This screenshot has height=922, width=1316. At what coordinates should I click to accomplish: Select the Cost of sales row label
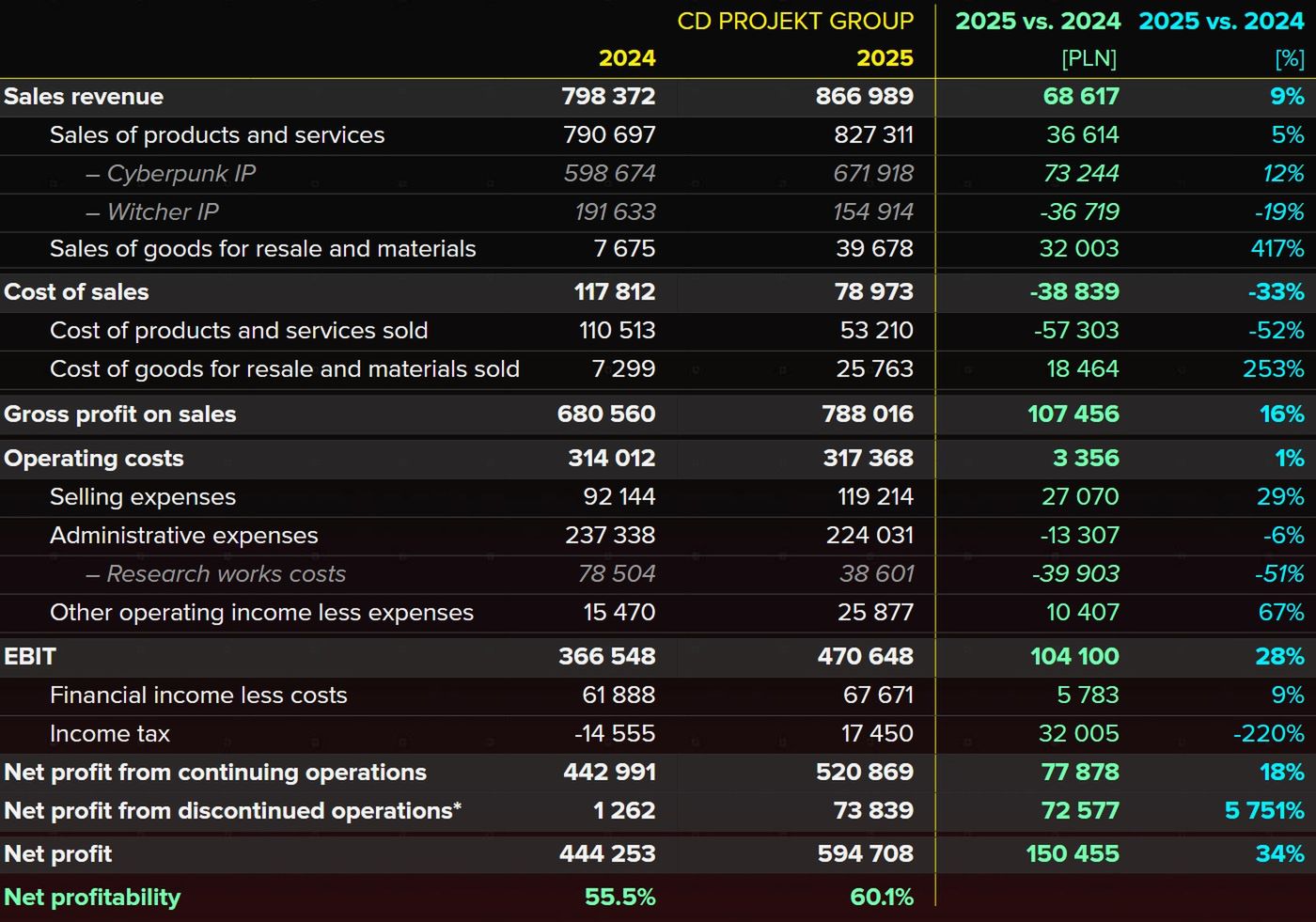pyautogui.click(x=76, y=292)
